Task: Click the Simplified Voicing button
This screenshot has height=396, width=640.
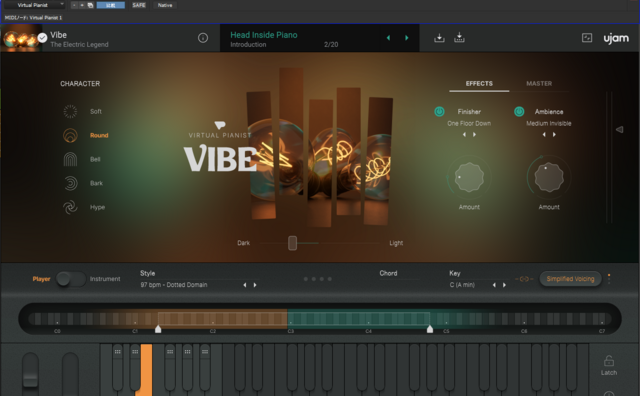Action: [x=570, y=279]
